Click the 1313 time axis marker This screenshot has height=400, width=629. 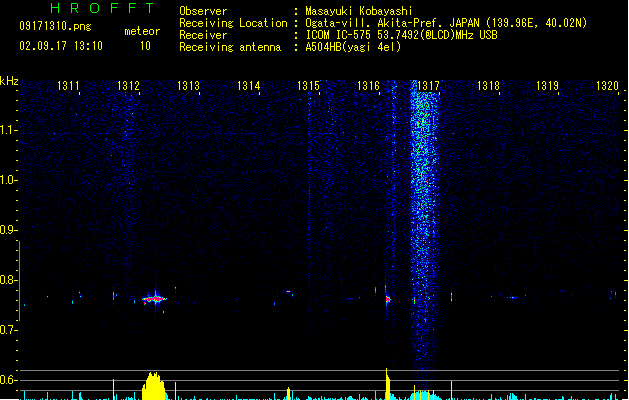[x=188, y=86]
